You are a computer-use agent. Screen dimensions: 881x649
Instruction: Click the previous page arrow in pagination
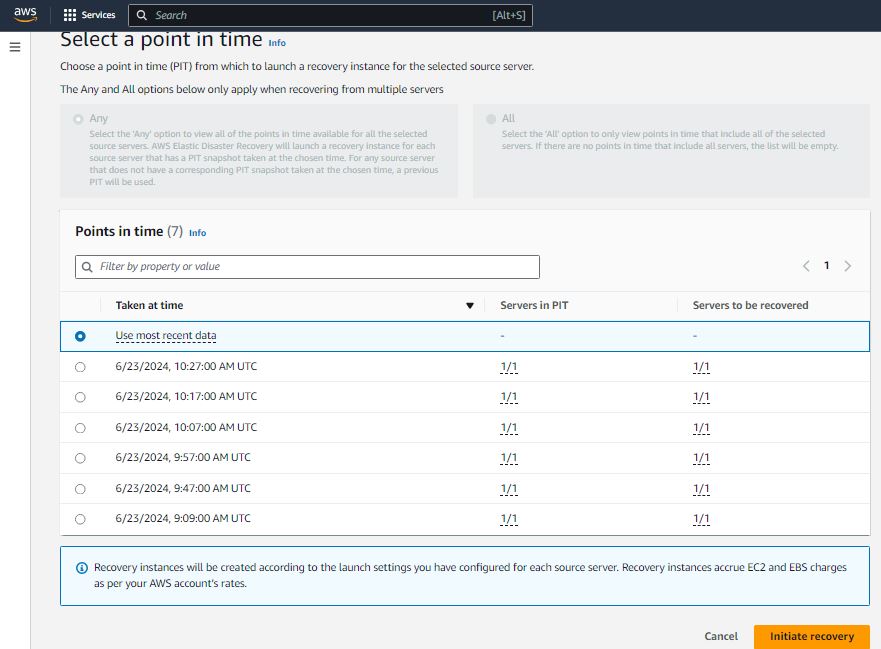[x=806, y=266]
